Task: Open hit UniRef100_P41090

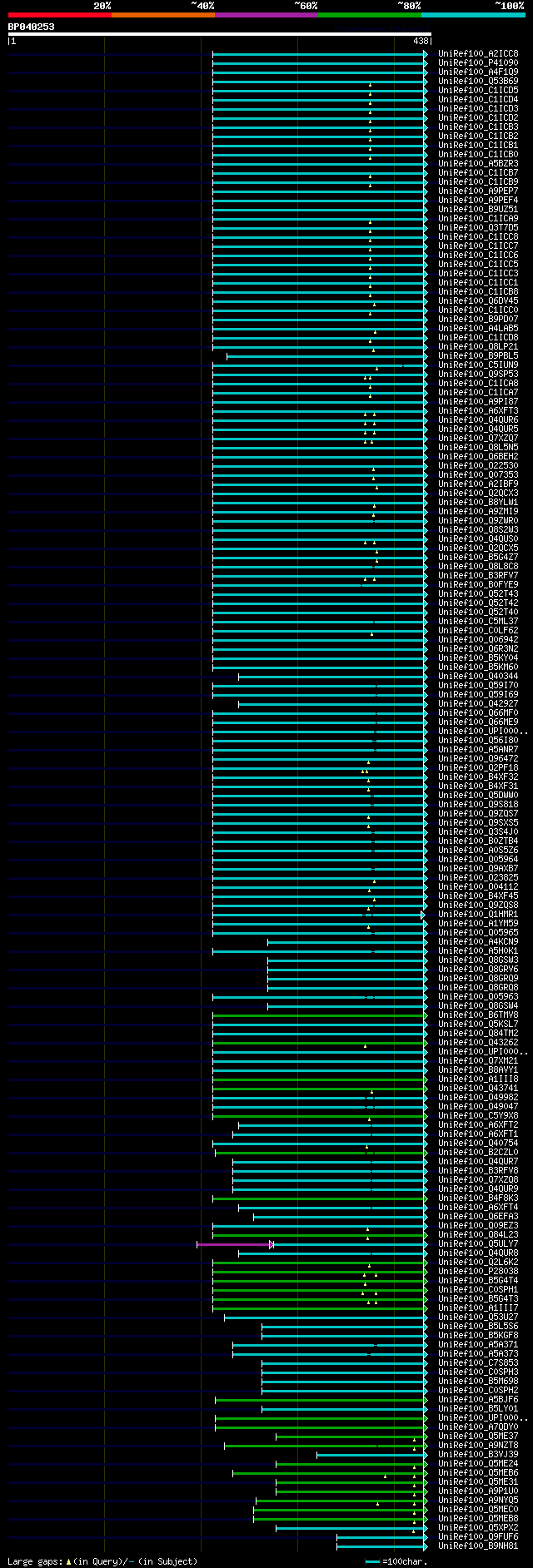Action: pyautogui.click(x=478, y=62)
